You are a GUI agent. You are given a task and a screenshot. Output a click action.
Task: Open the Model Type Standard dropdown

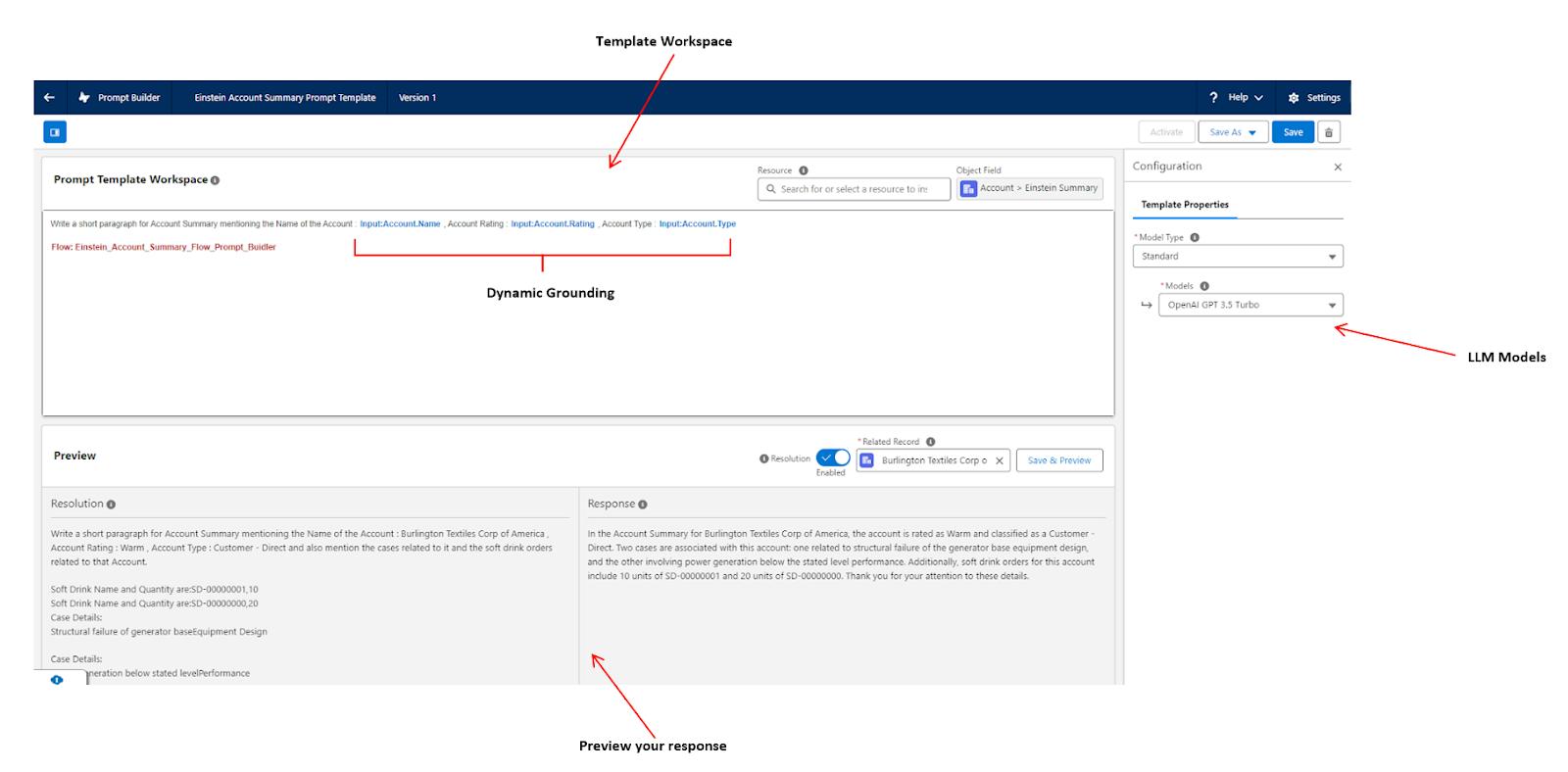(1237, 257)
